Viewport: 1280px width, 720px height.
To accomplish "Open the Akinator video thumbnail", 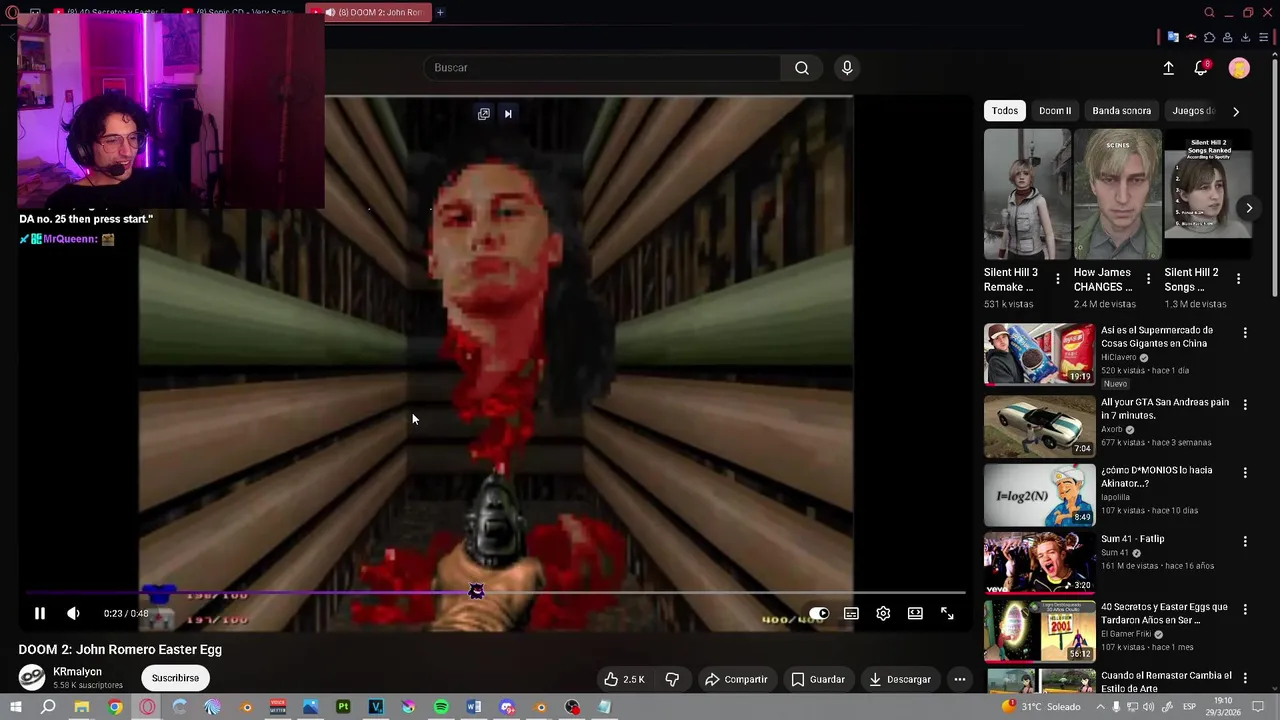I will 1039,495.
